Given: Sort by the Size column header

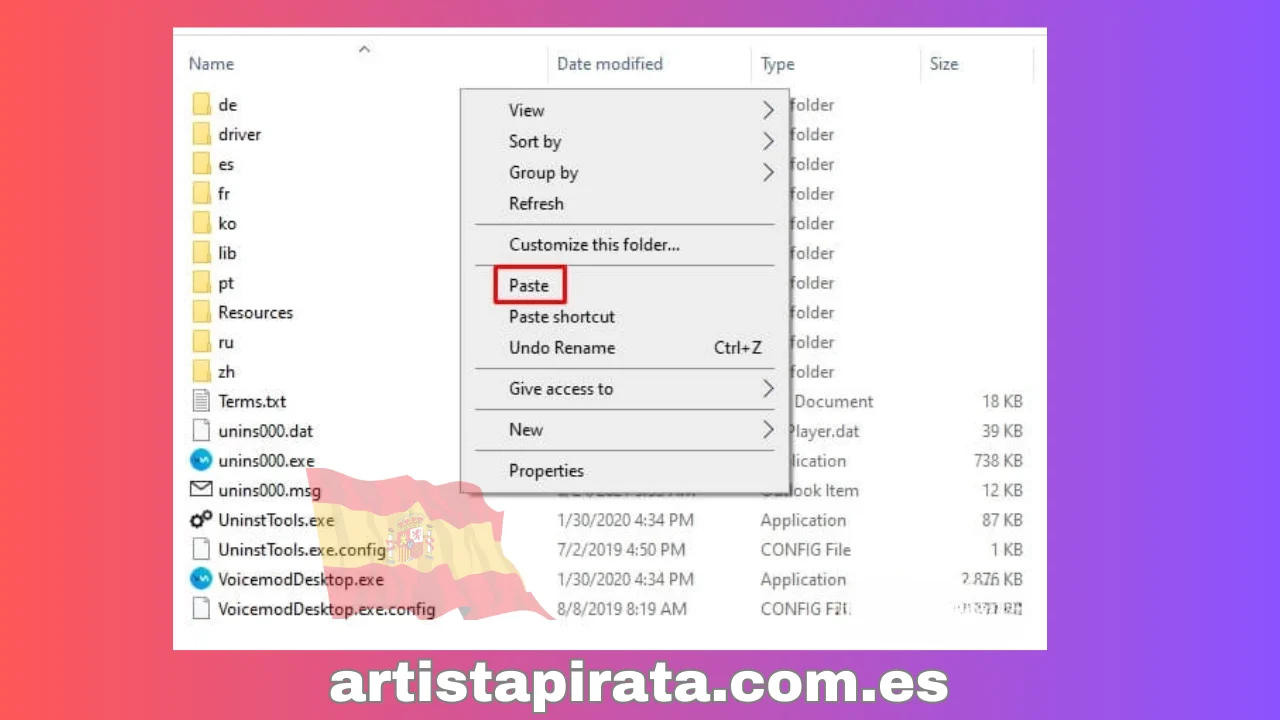Looking at the screenshot, I should tap(944, 63).
